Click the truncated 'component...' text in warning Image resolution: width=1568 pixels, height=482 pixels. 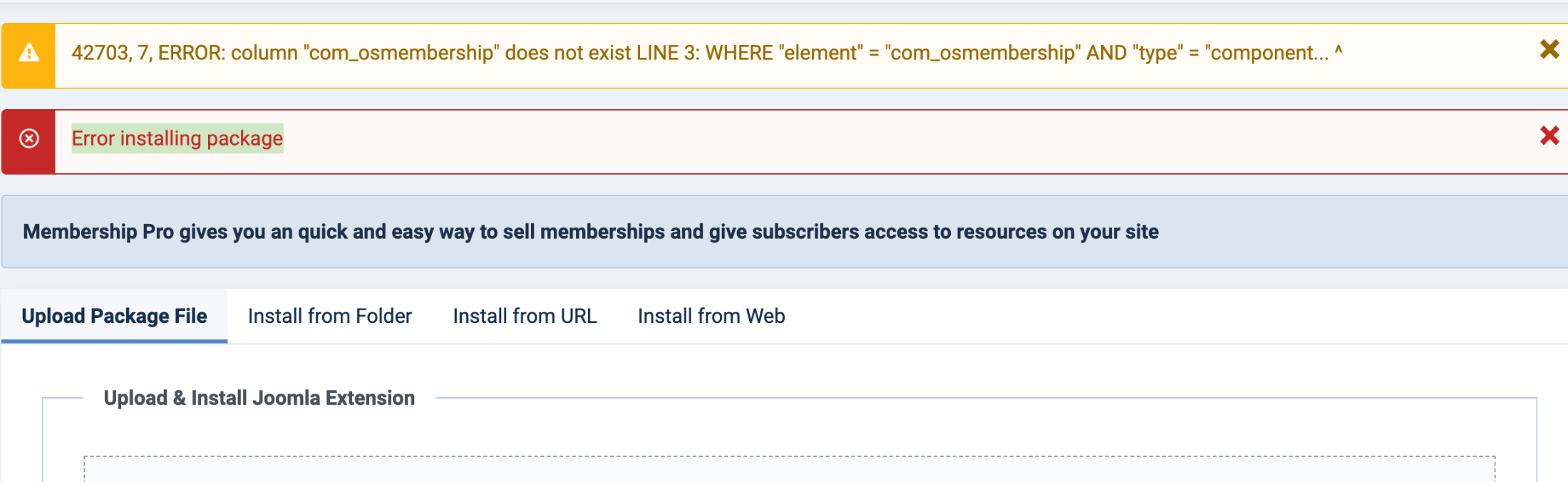(x=1267, y=53)
